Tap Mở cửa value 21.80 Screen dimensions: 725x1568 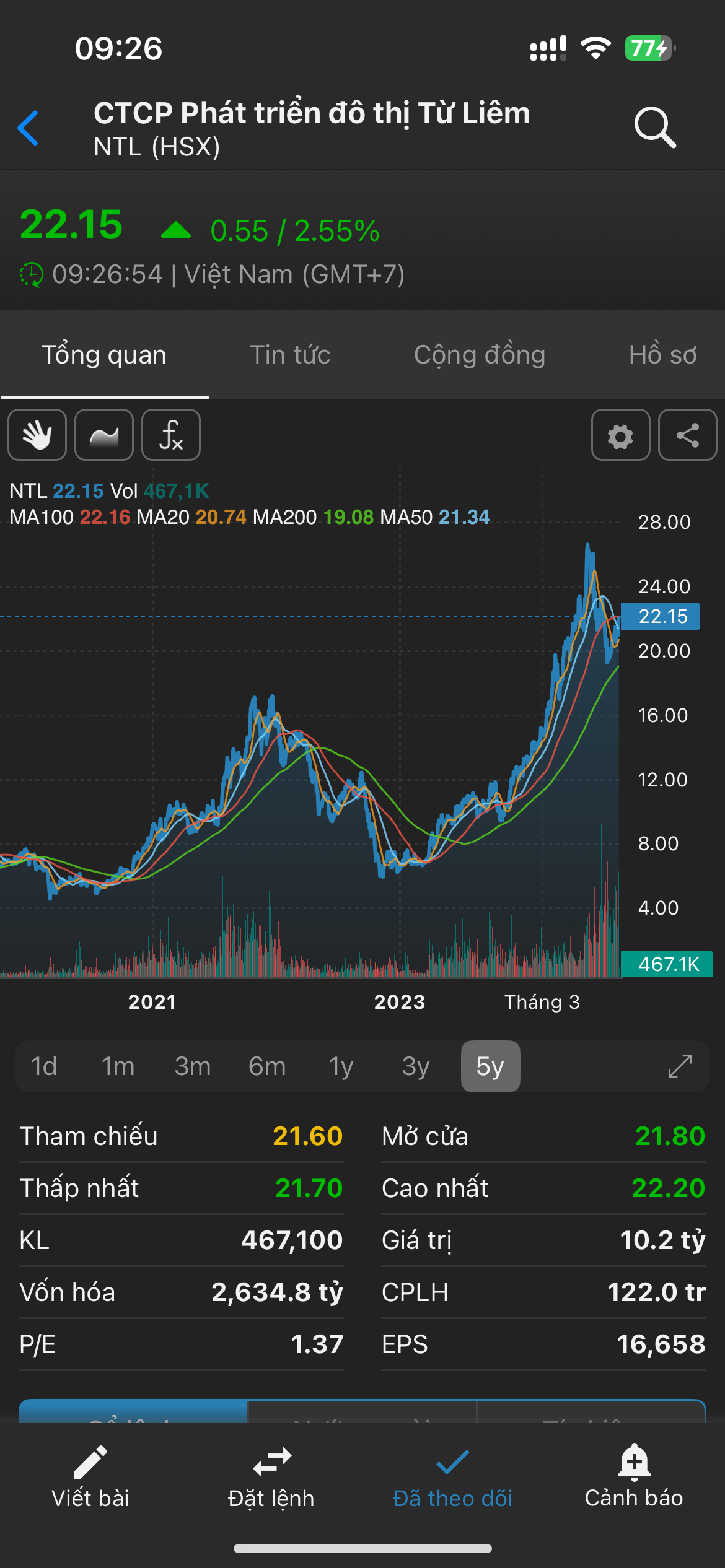[670, 1136]
